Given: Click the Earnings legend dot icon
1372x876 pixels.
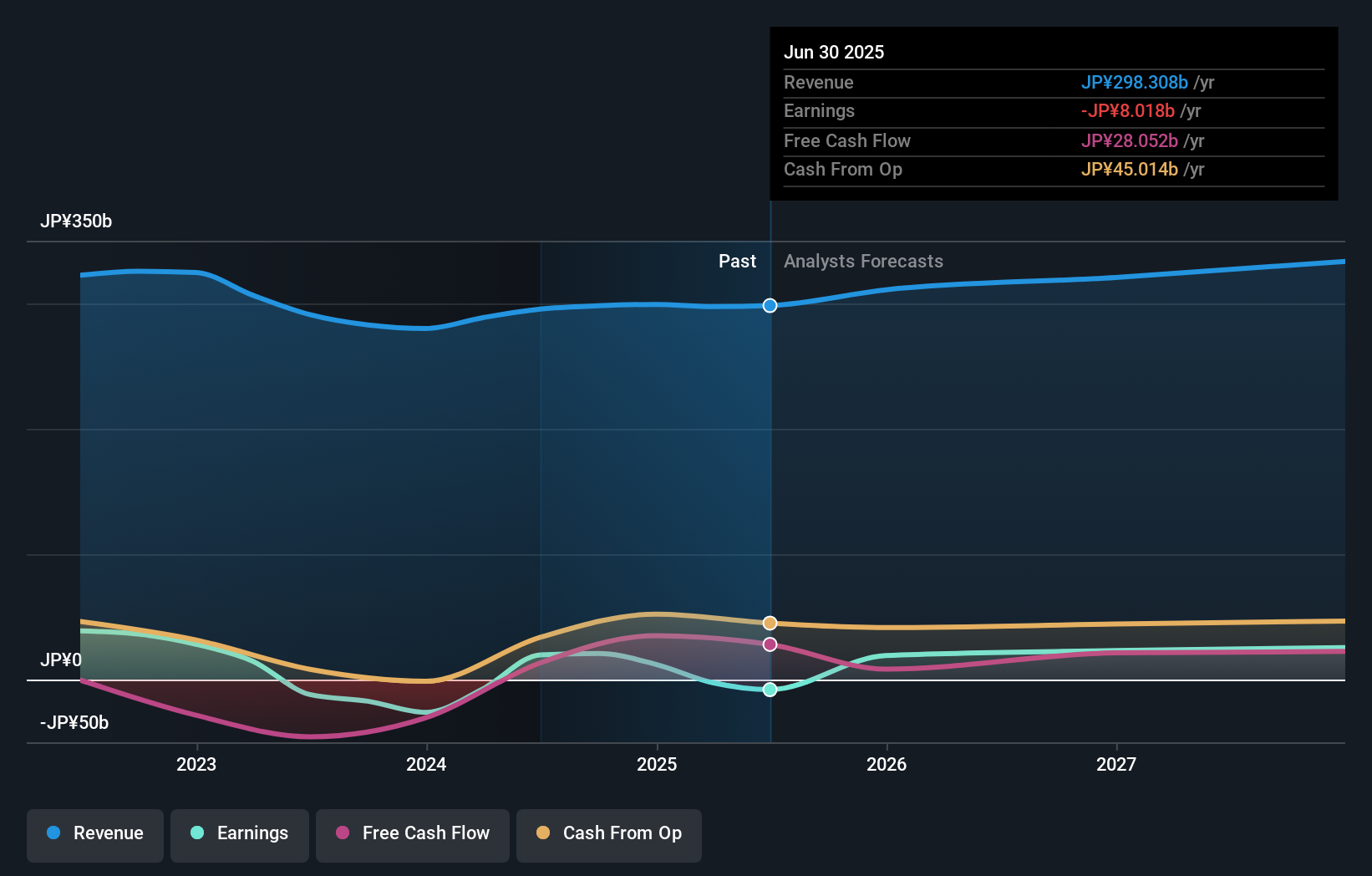Looking at the screenshot, I should 196,833.
